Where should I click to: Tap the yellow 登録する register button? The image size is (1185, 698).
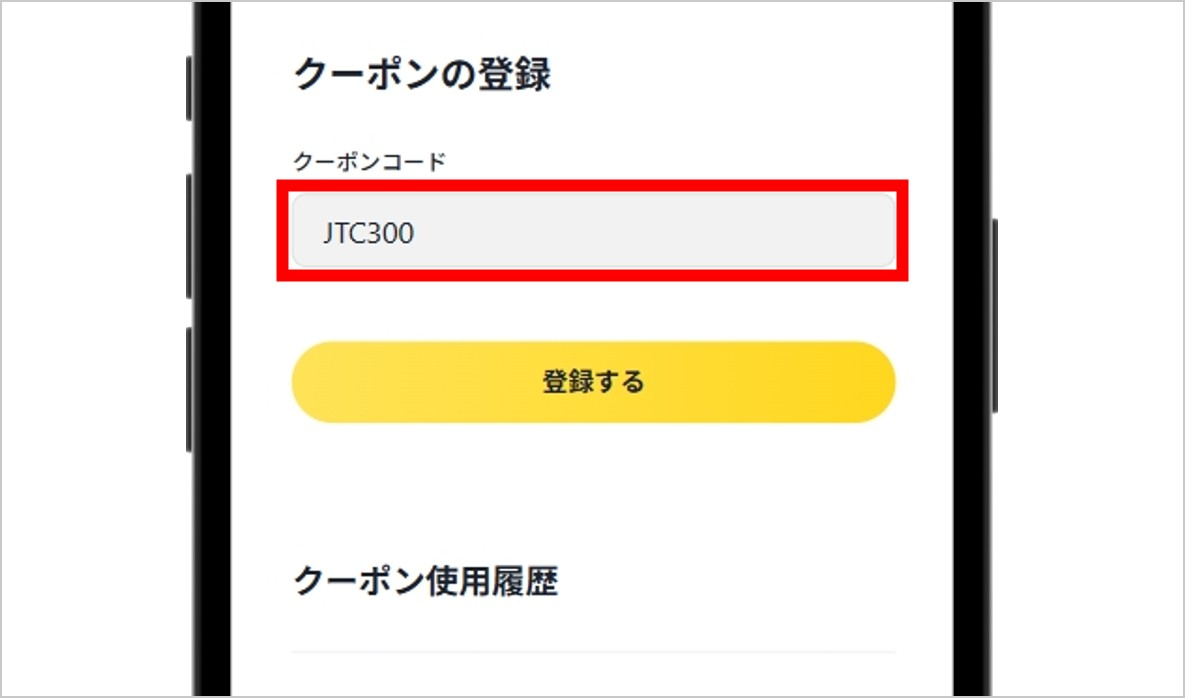594,381
